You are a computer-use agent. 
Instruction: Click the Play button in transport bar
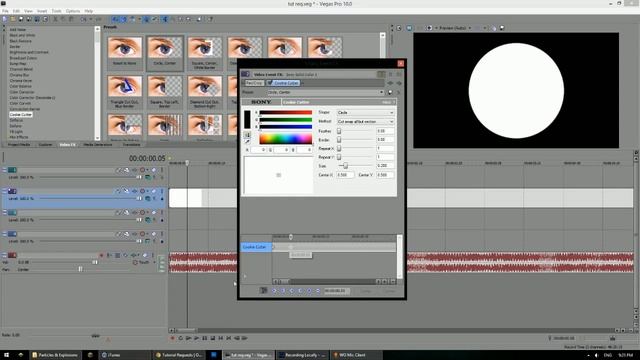click(x=197, y=338)
